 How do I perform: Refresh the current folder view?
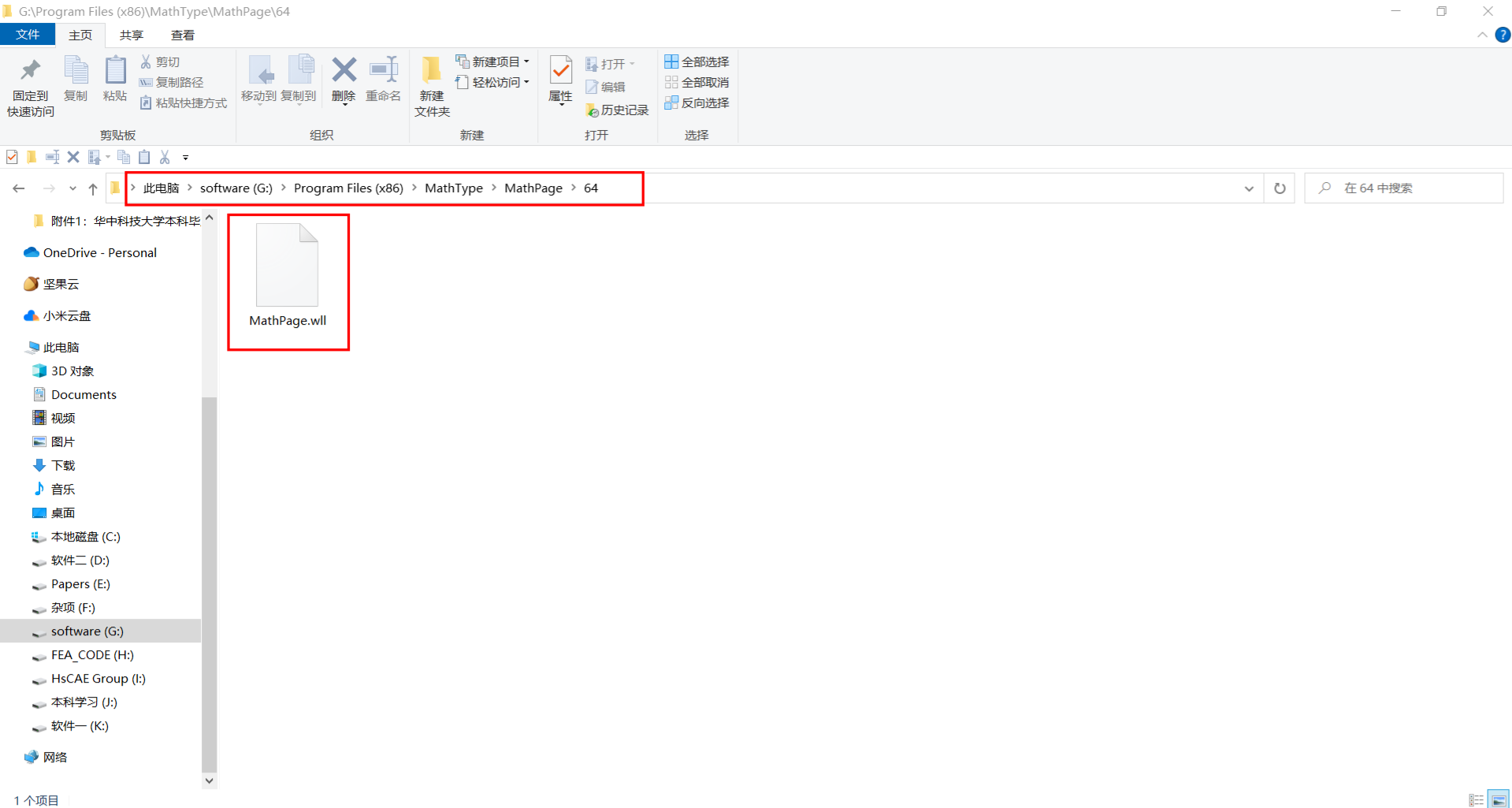click(x=1280, y=188)
